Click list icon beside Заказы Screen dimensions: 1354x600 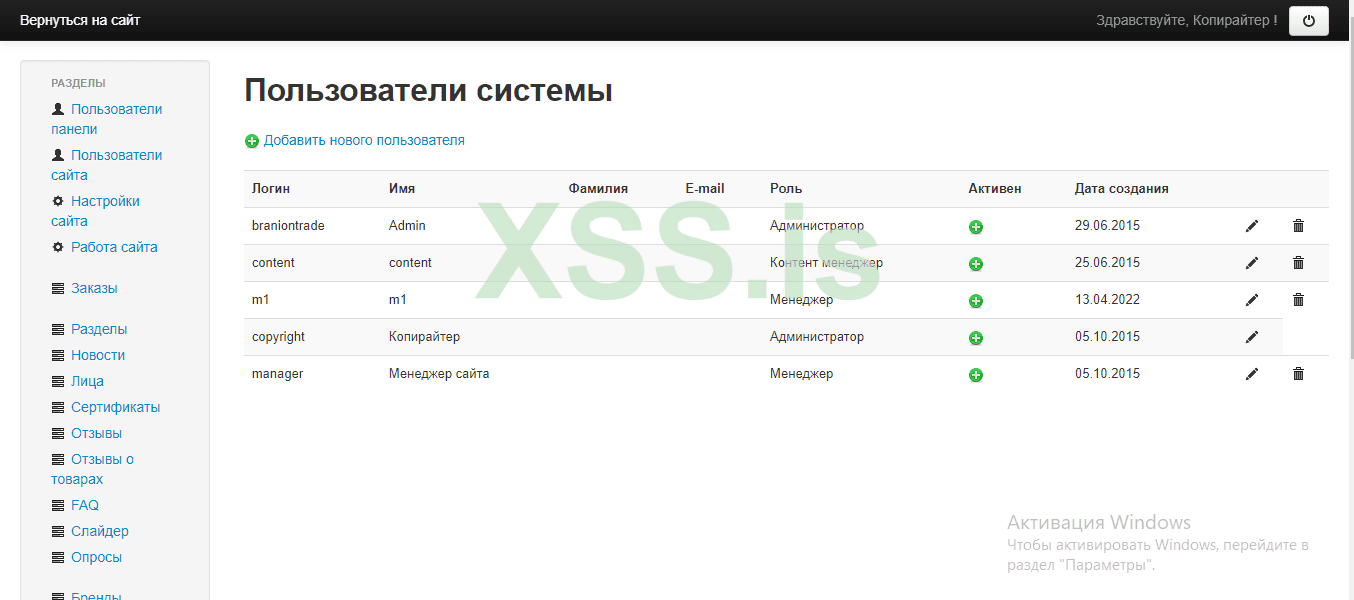(58, 288)
